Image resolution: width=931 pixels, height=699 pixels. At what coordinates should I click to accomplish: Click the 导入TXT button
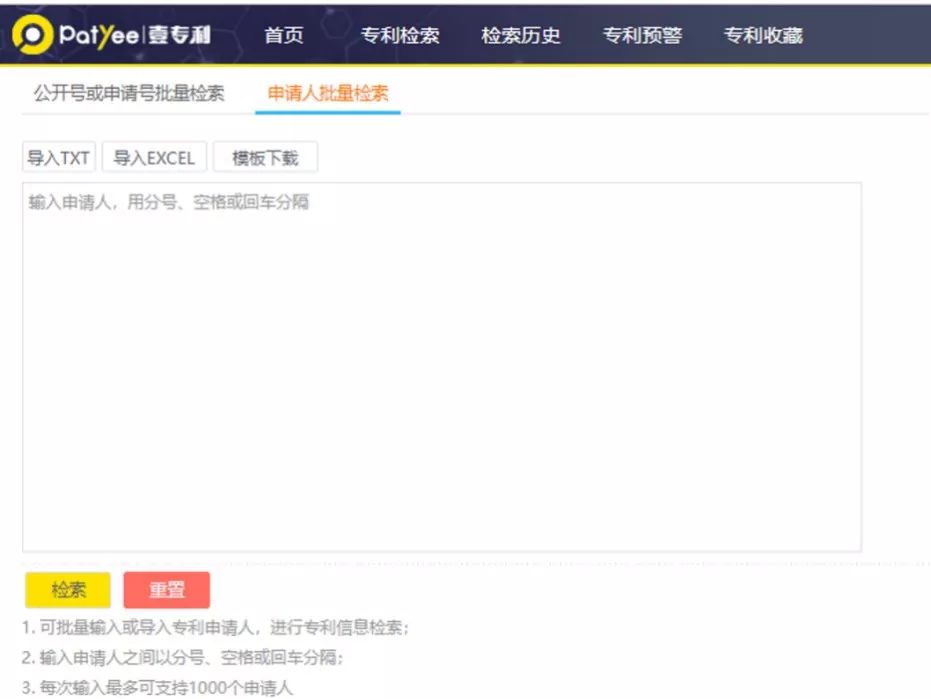coord(59,158)
